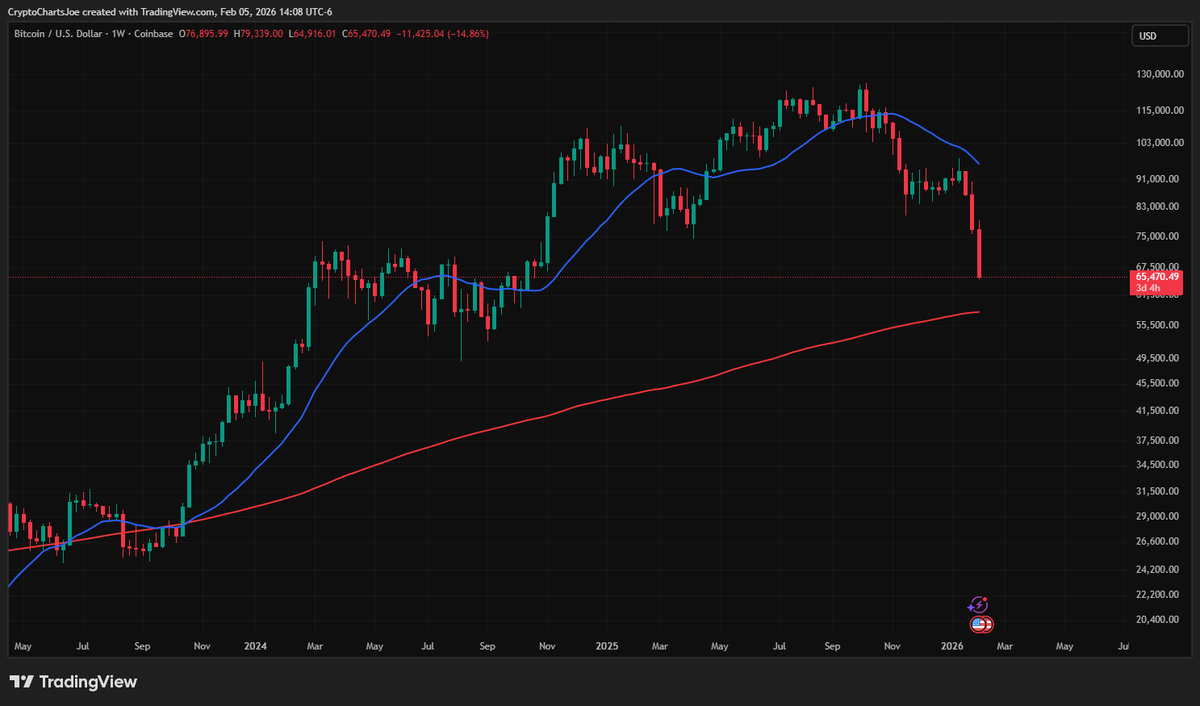Click the 49,500.00 price axis label
The height and width of the screenshot is (706, 1200).
pos(1160,358)
